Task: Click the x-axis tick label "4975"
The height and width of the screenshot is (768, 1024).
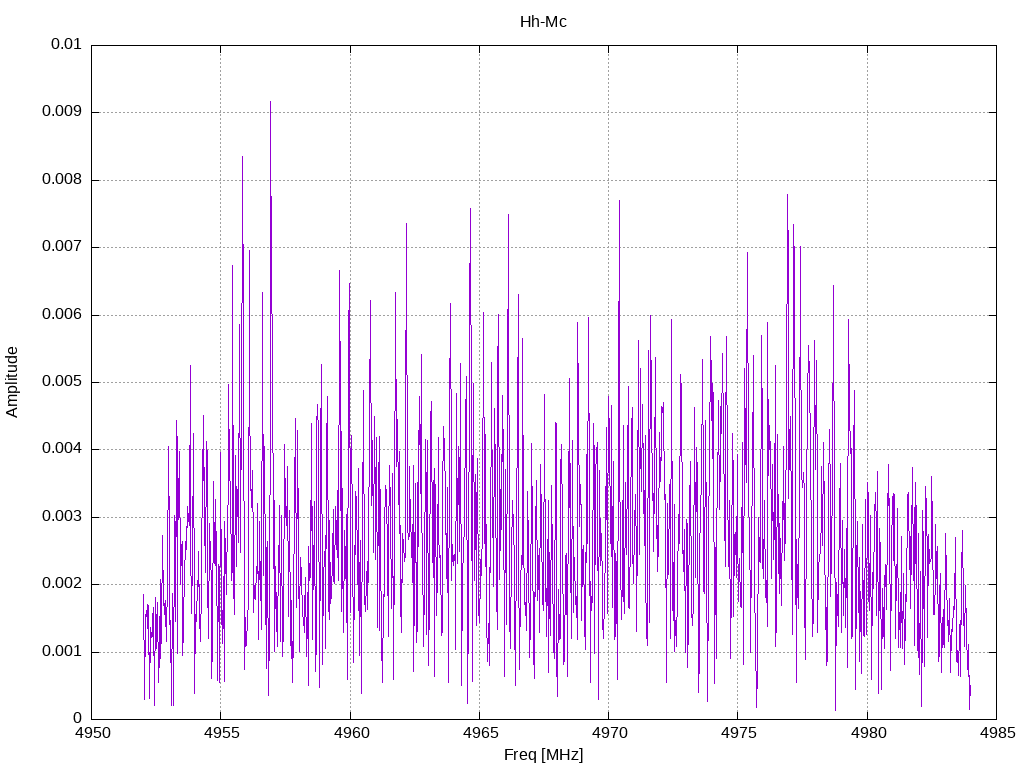Action: coord(739,733)
